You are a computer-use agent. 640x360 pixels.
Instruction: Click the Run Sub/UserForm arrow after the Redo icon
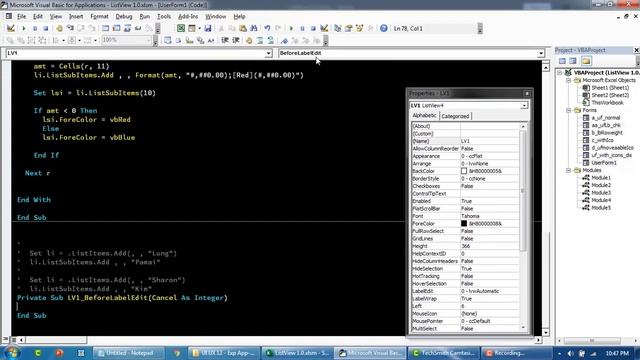pyautogui.click(x=291, y=28)
